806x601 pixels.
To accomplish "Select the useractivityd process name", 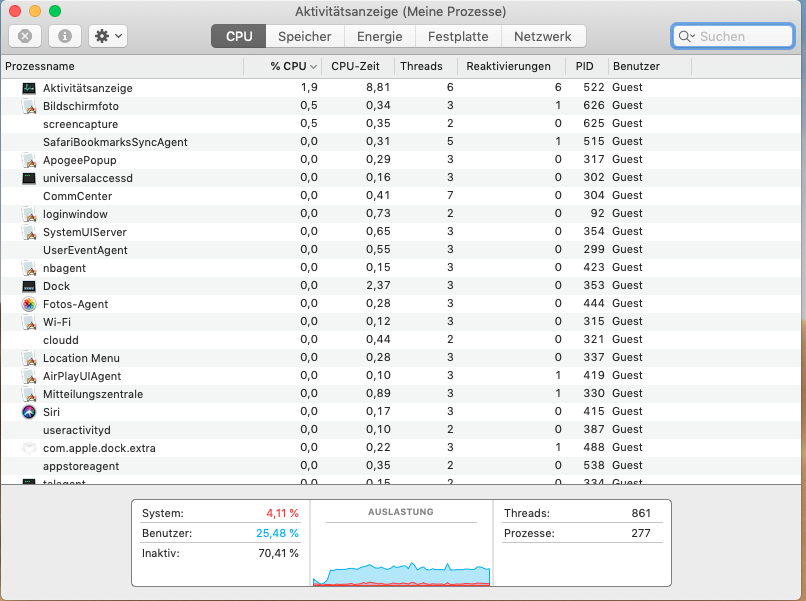I will (77, 430).
